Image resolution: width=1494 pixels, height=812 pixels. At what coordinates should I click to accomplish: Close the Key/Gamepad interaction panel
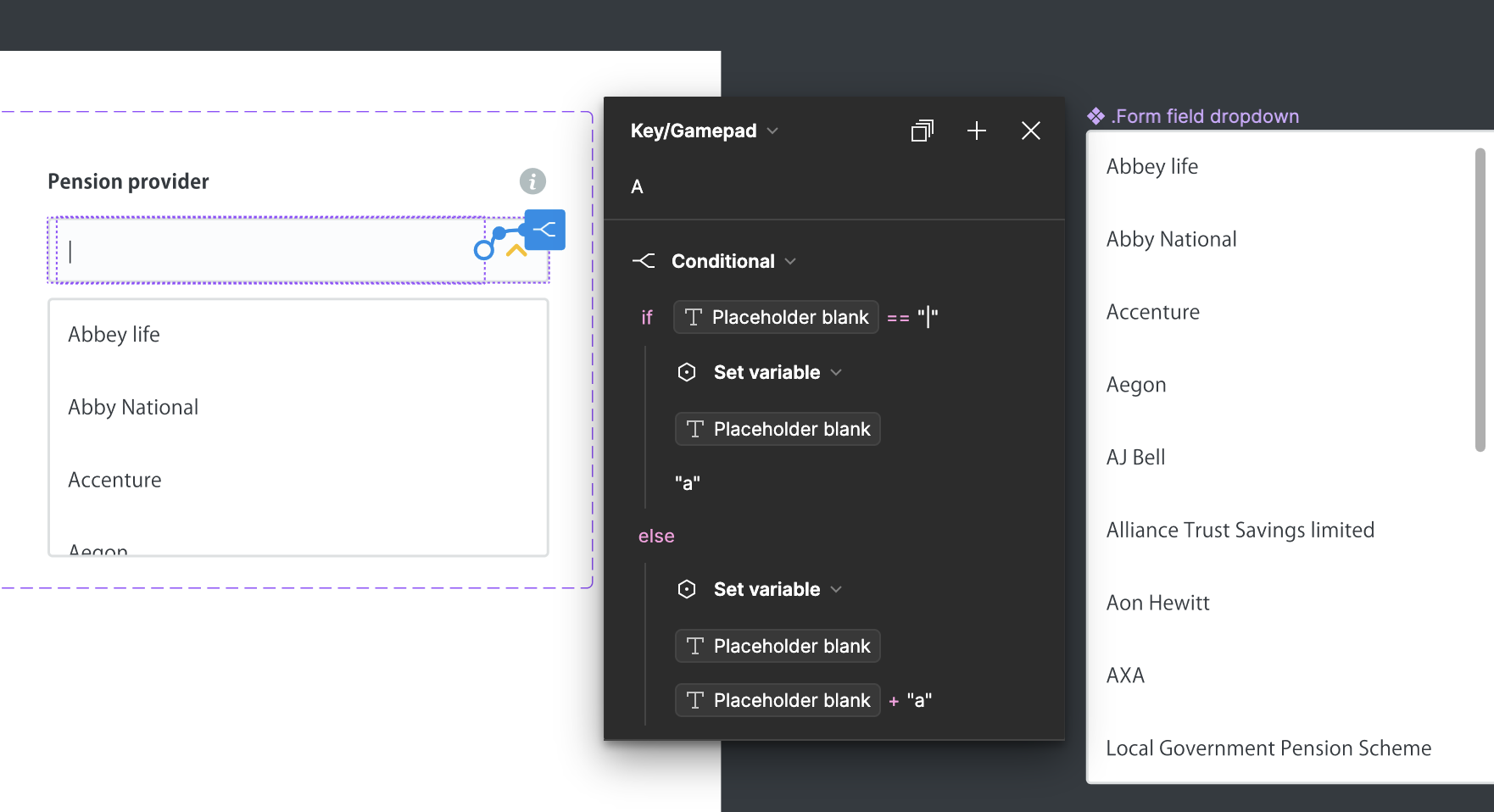click(x=1031, y=131)
